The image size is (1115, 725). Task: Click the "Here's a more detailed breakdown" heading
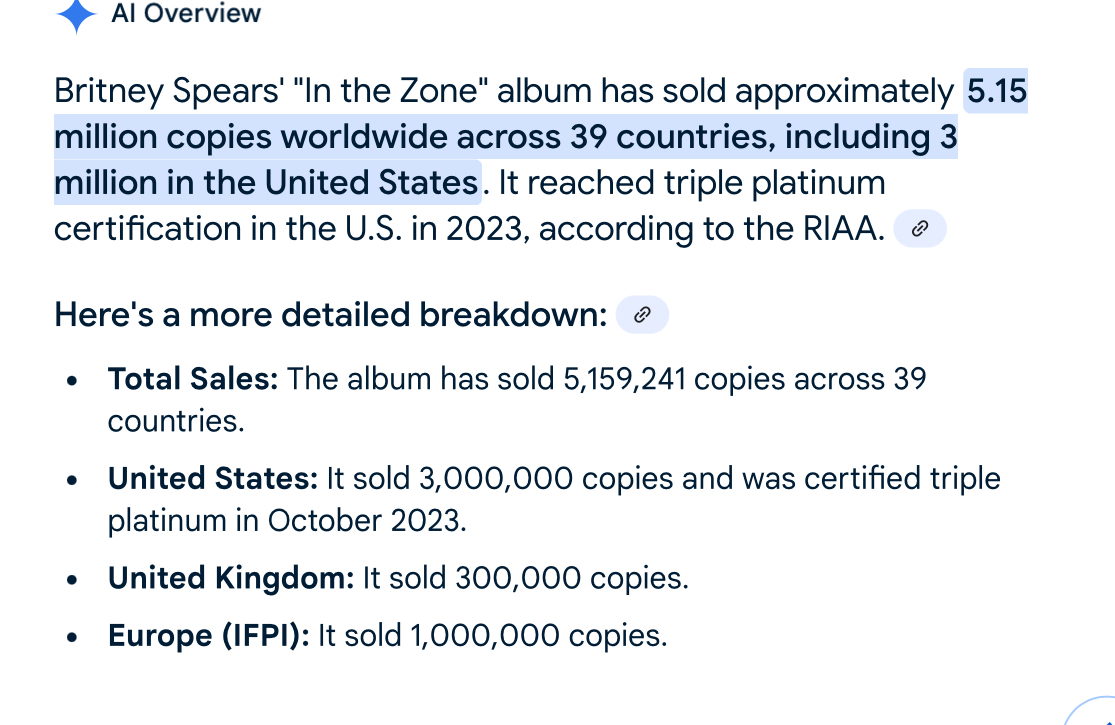tap(331, 315)
